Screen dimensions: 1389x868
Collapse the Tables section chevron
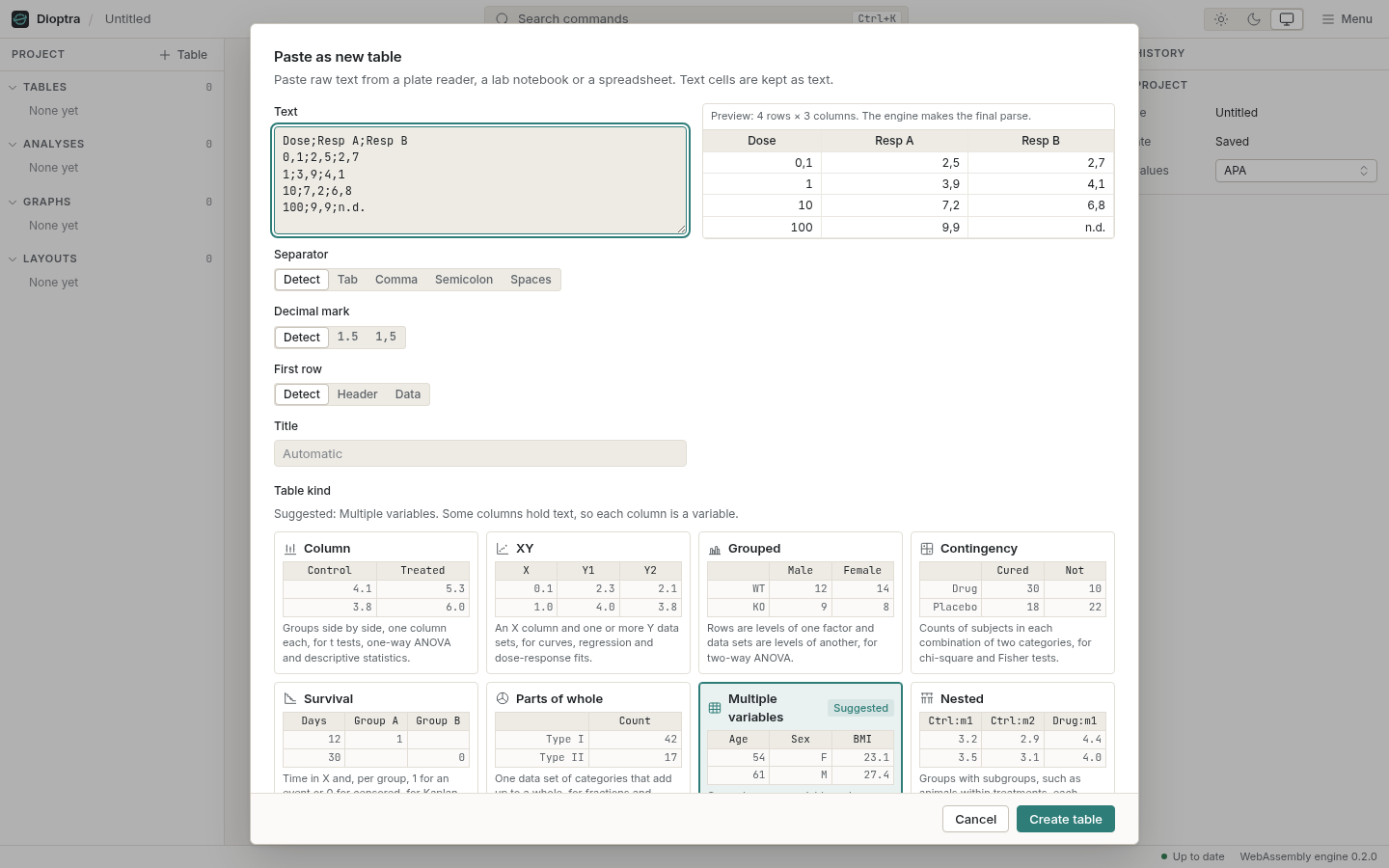click(13, 88)
